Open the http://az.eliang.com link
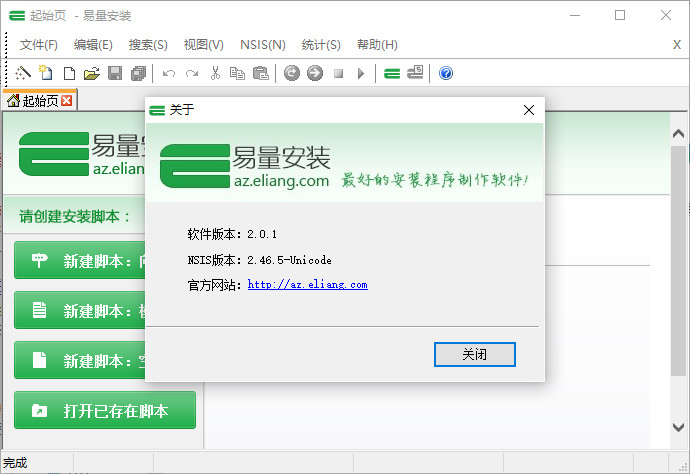Viewport: 690px width, 474px height. click(x=308, y=285)
